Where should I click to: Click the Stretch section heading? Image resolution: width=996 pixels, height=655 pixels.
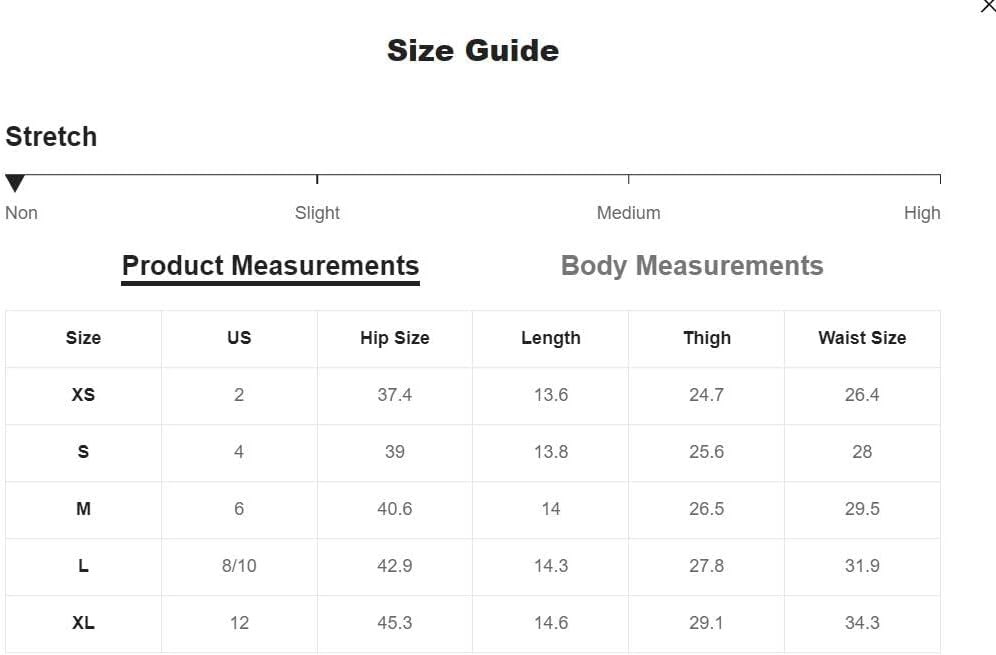click(51, 137)
